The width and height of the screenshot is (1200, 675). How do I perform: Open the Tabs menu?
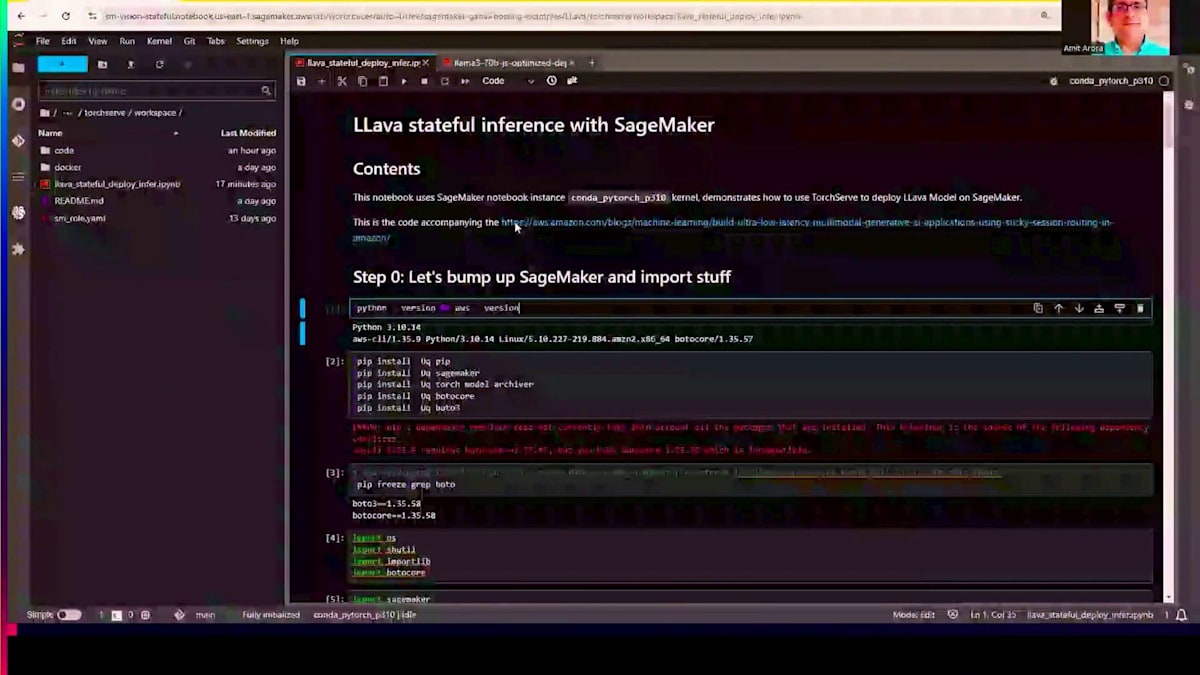pyautogui.click(x=216, y=41)
